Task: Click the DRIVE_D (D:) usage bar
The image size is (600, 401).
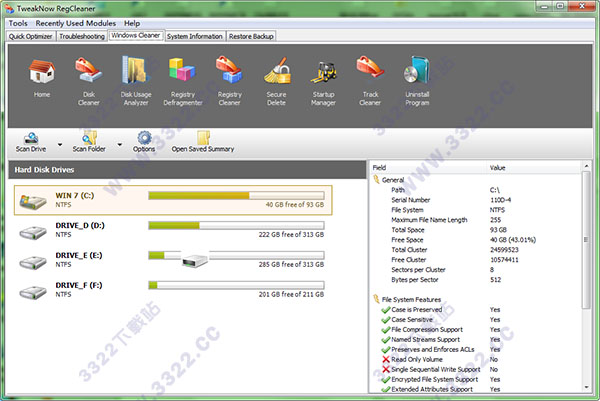Action: pos(236,225)
